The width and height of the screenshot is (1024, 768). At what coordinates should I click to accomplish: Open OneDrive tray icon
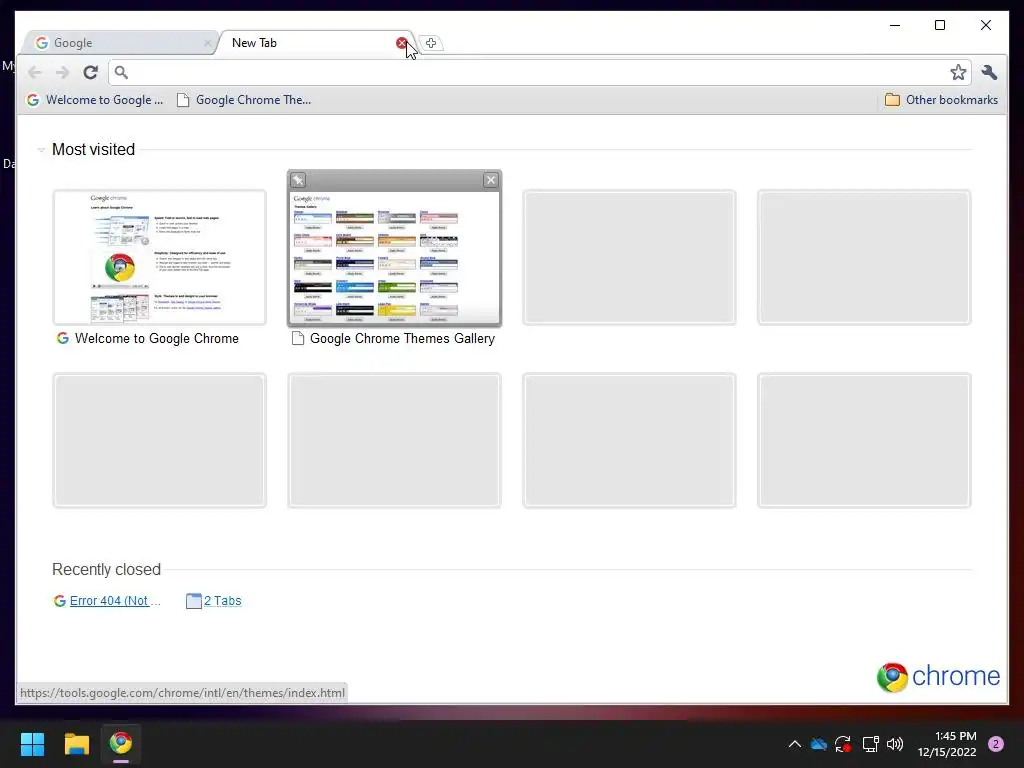[x=818, y=744]
